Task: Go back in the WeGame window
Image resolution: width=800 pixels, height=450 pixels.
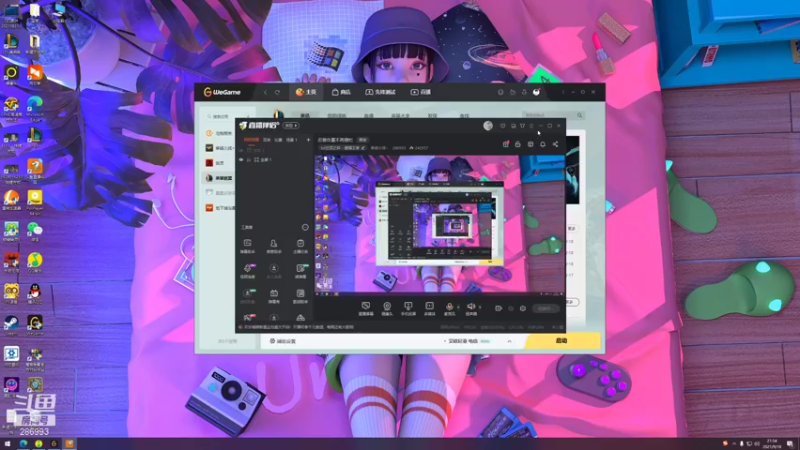Action: tap(265, 92)
